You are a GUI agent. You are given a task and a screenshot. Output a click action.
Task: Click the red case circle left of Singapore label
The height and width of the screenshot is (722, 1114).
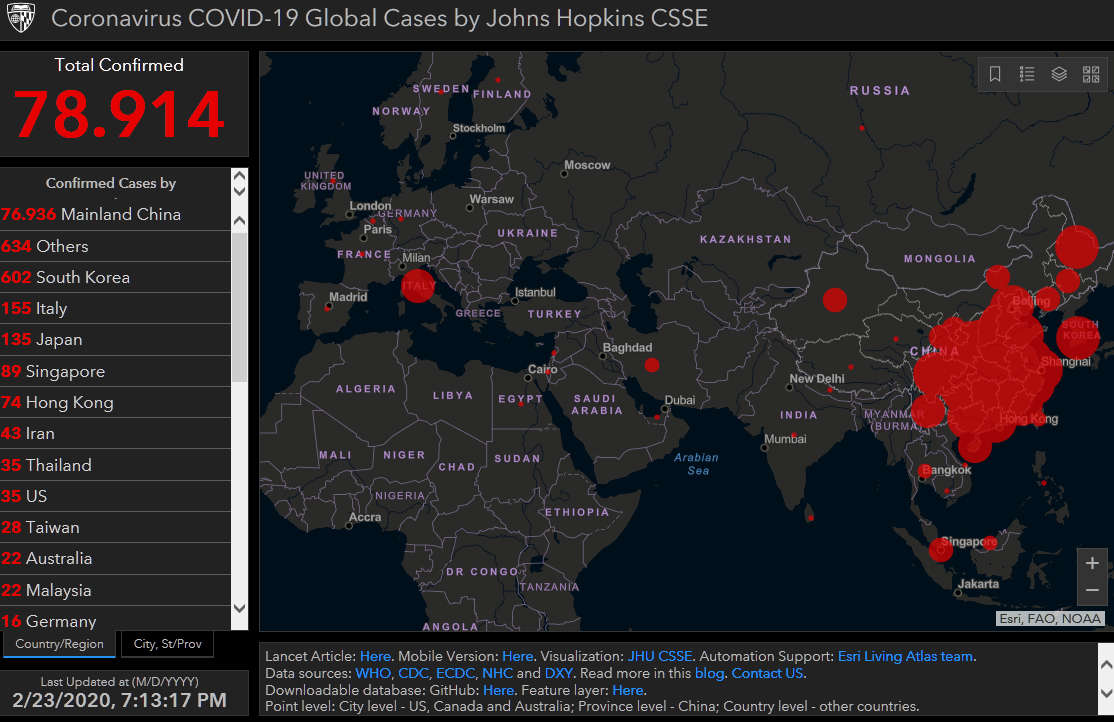[x=941, y=549]
